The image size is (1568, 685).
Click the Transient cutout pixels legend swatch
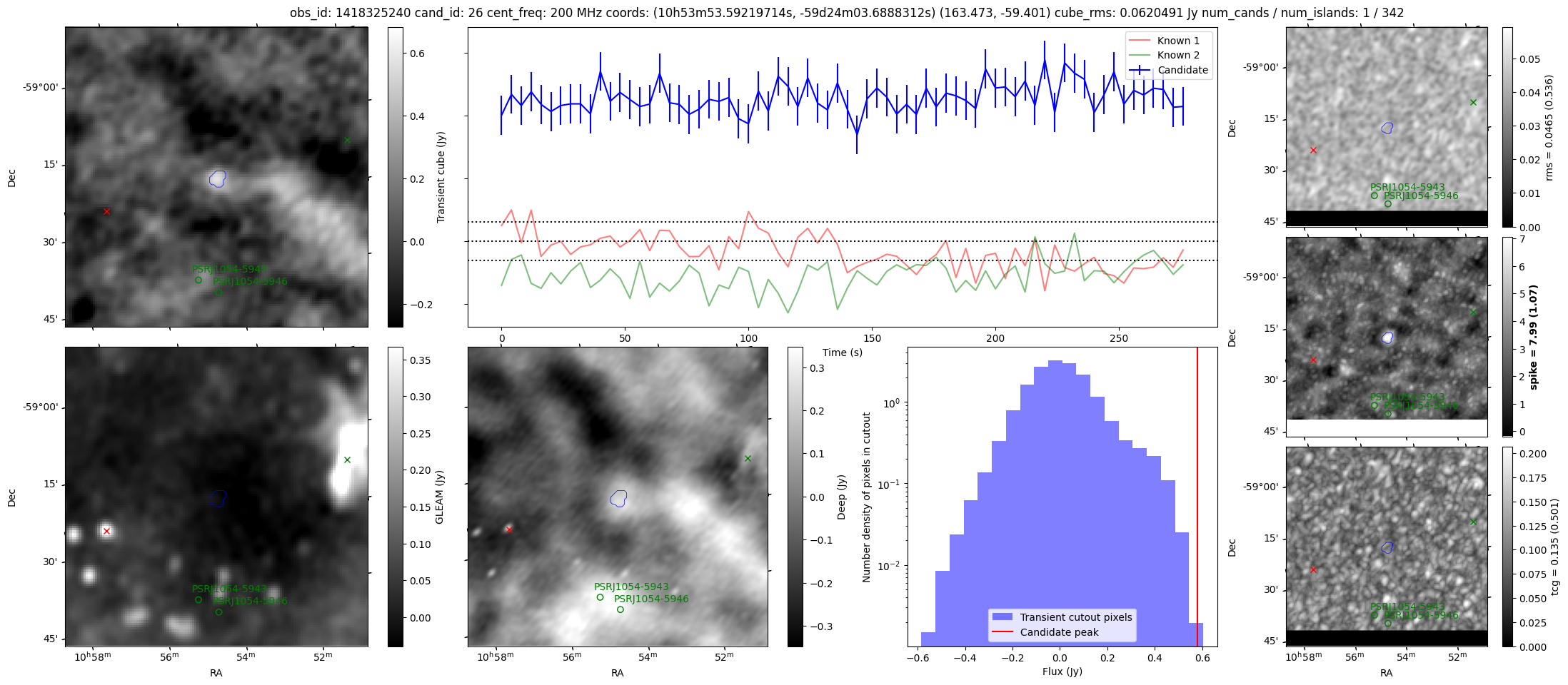1002,617
